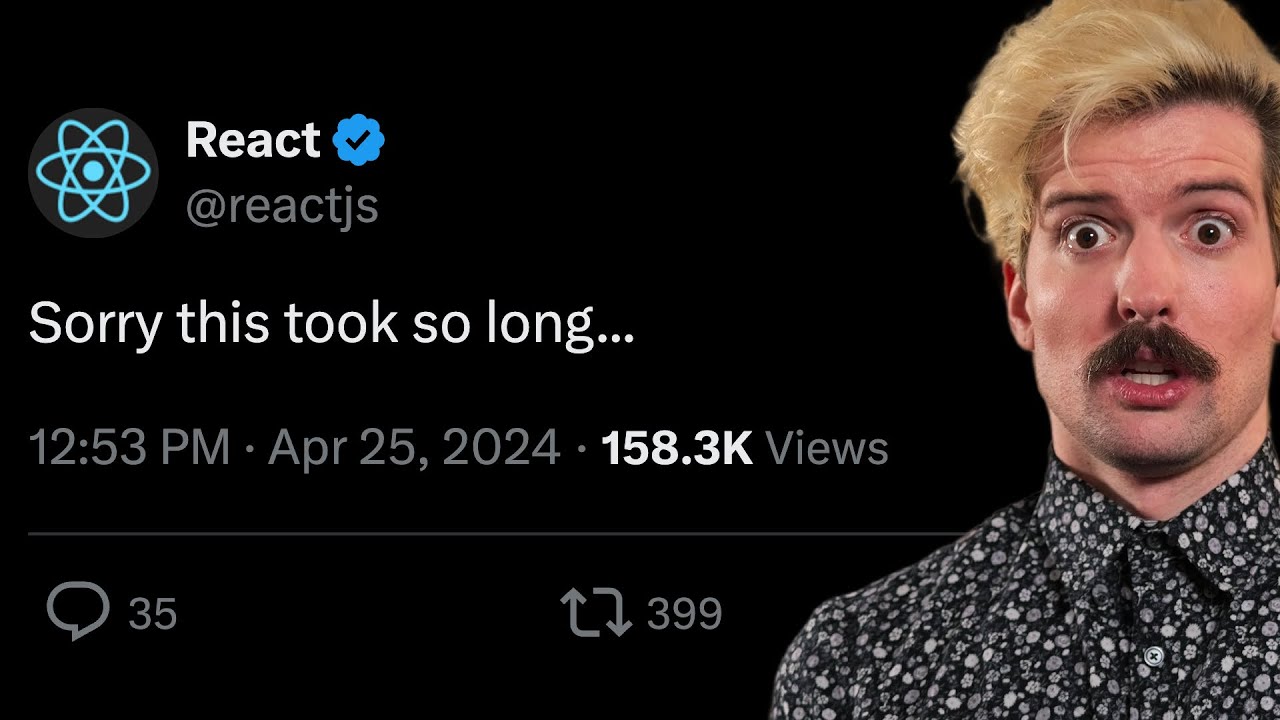Click the React atom logo avatar
Screen dimensions: 1280x720
pos(93,172)
